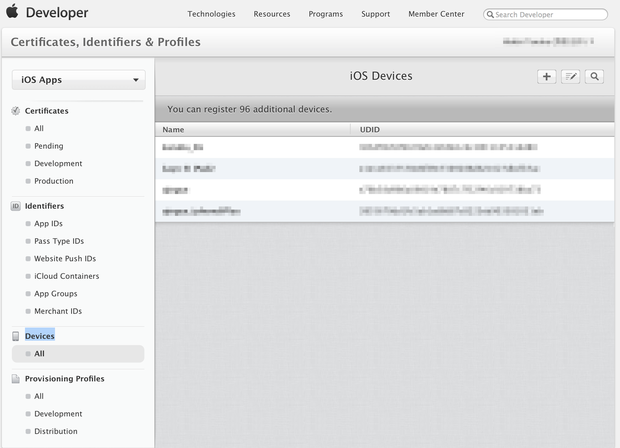Select All under Certificates
This screenshot has height=448, width=620.
pyautogui.click(x=39, y=129)
